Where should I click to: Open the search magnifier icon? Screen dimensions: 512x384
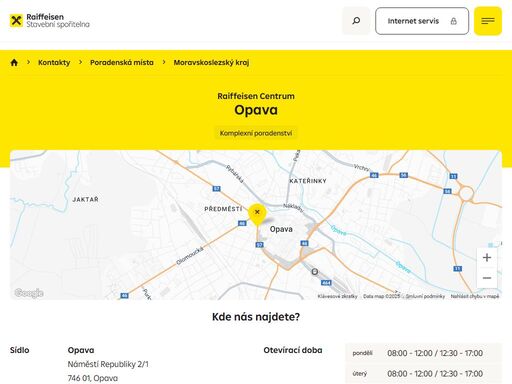(356, 21)
